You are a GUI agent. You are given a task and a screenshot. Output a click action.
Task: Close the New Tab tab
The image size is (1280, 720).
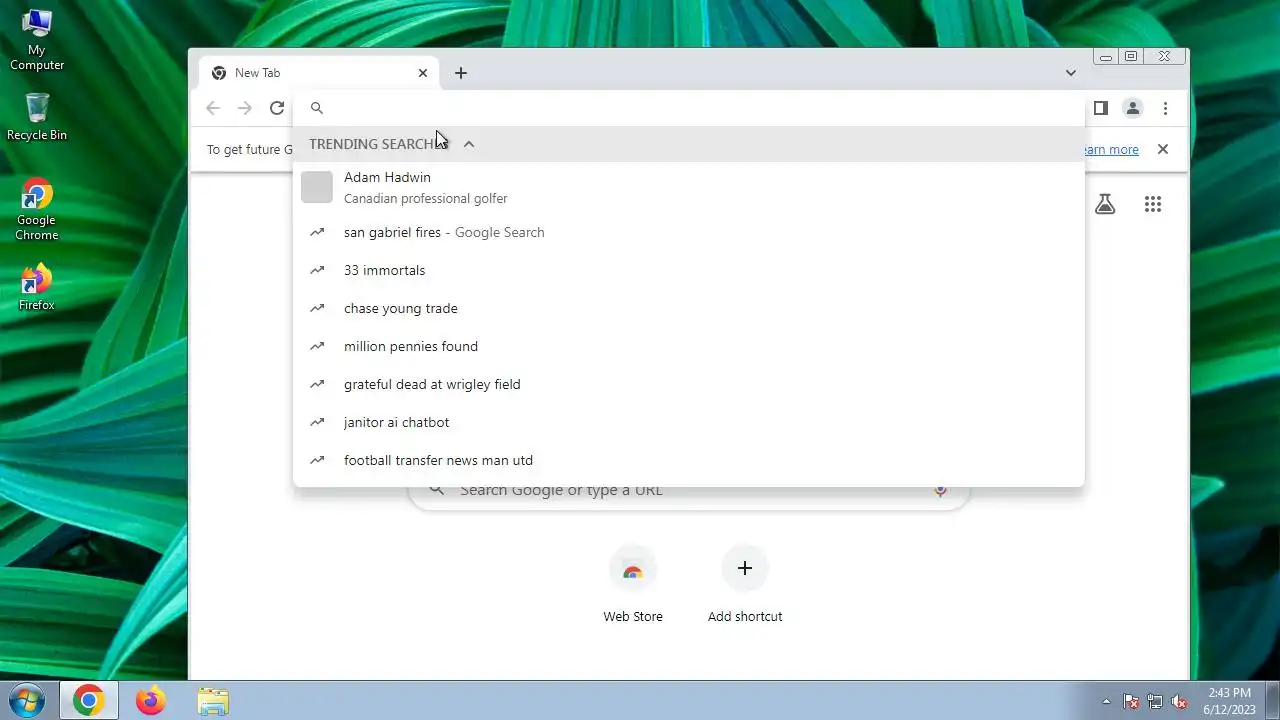pos(422,73)
